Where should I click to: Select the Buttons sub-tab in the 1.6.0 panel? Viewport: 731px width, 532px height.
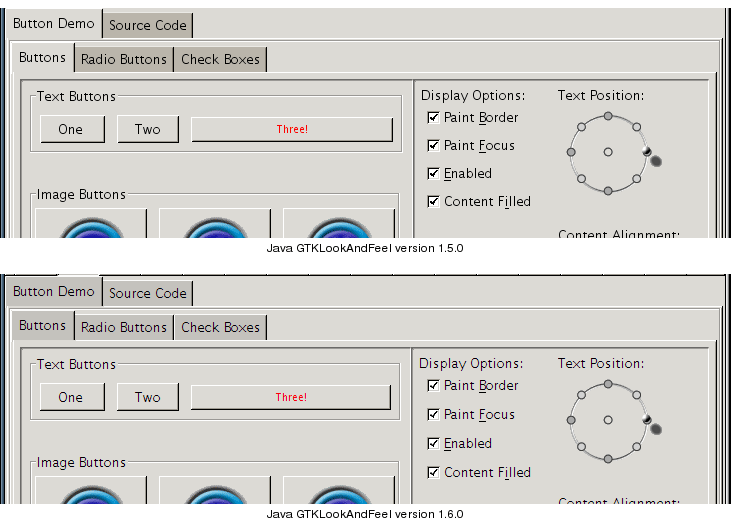42,325
